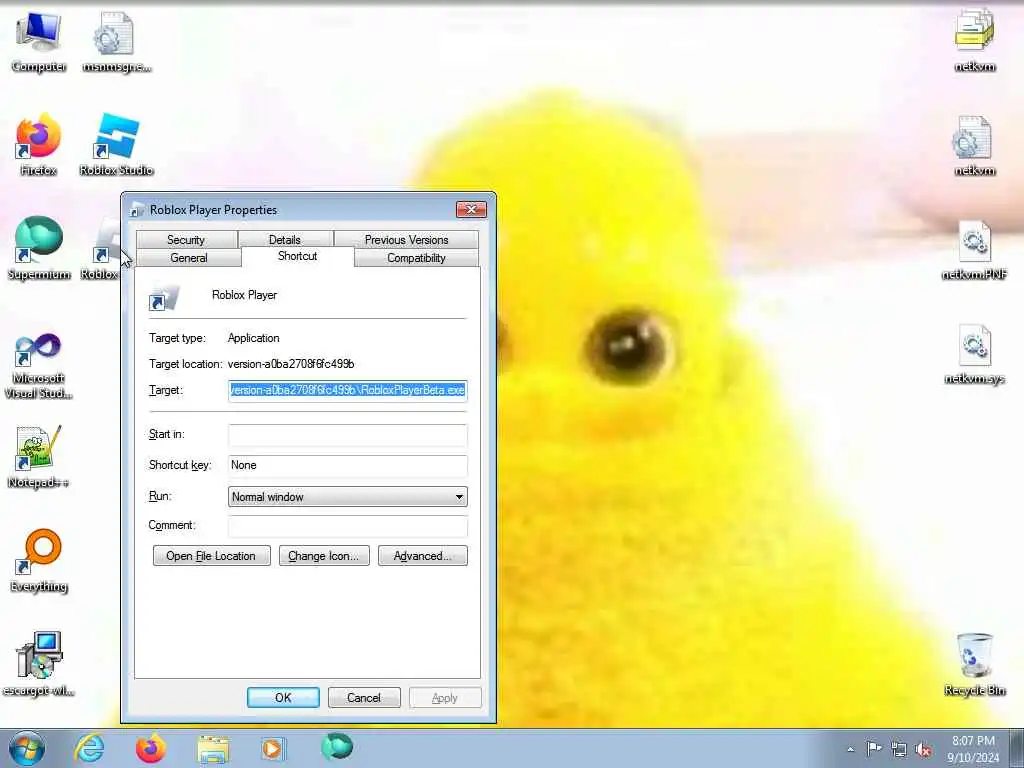
Task: Select the msnmsgr desktop file icon
Action: (x=116, y=40)
